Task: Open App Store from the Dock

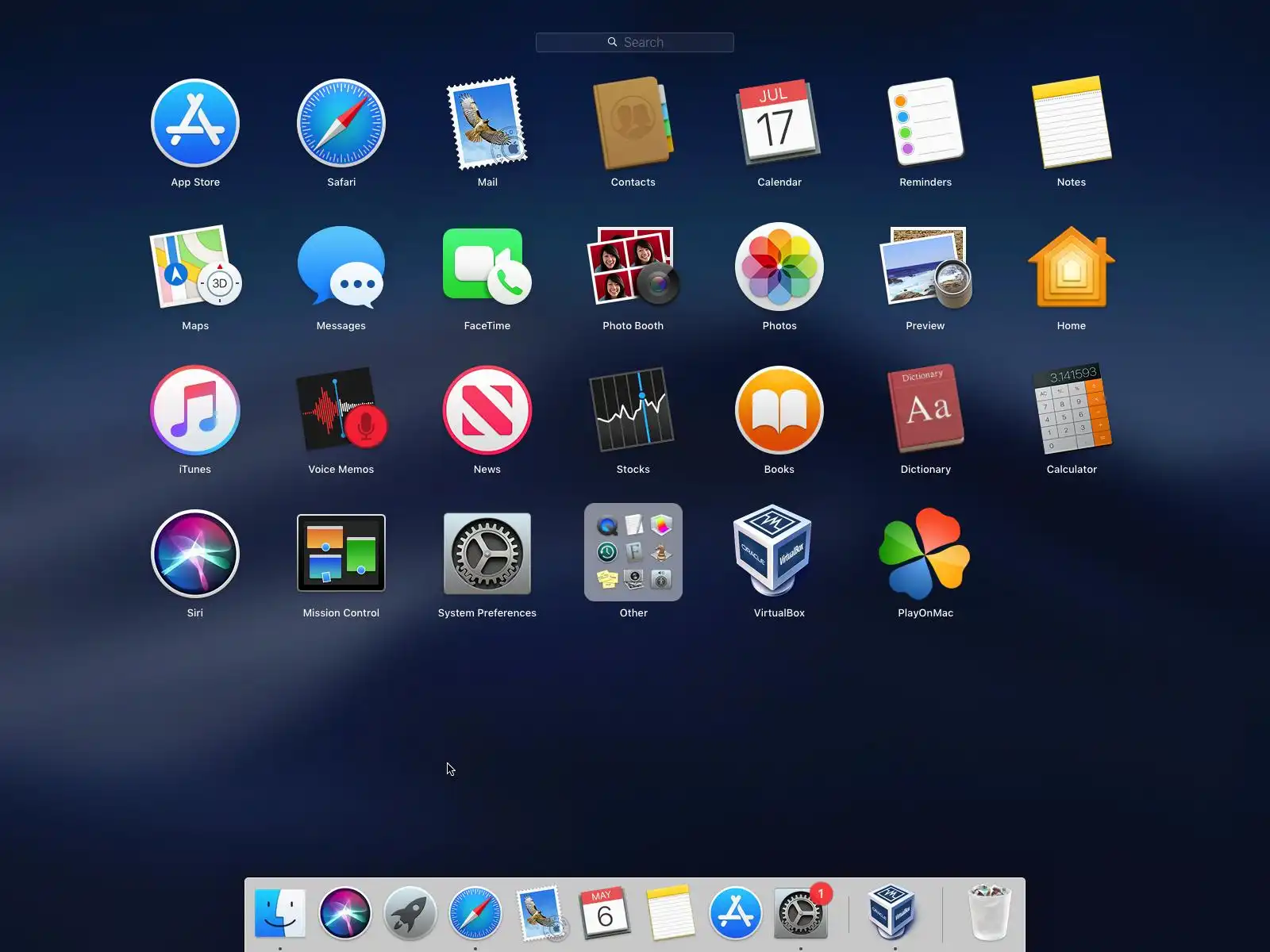Action: pos(736,913)
